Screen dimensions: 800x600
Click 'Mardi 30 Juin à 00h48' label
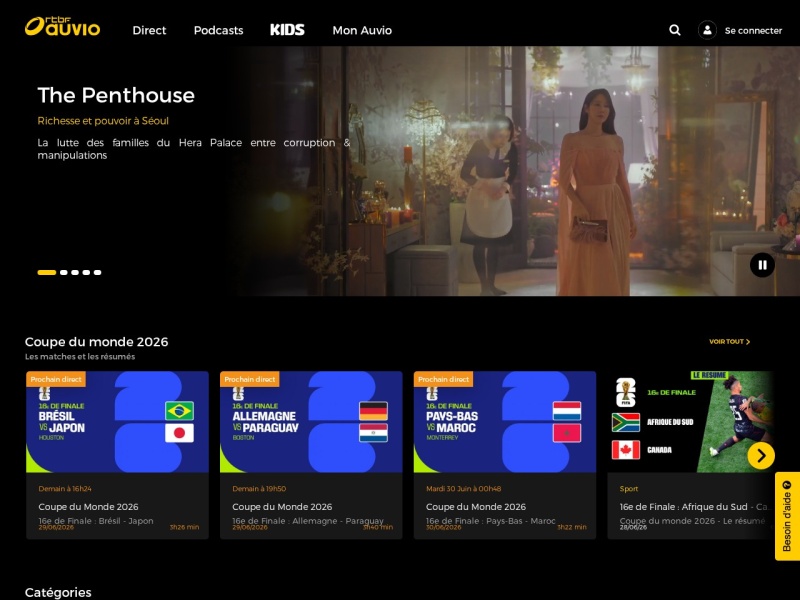(464, 489)
